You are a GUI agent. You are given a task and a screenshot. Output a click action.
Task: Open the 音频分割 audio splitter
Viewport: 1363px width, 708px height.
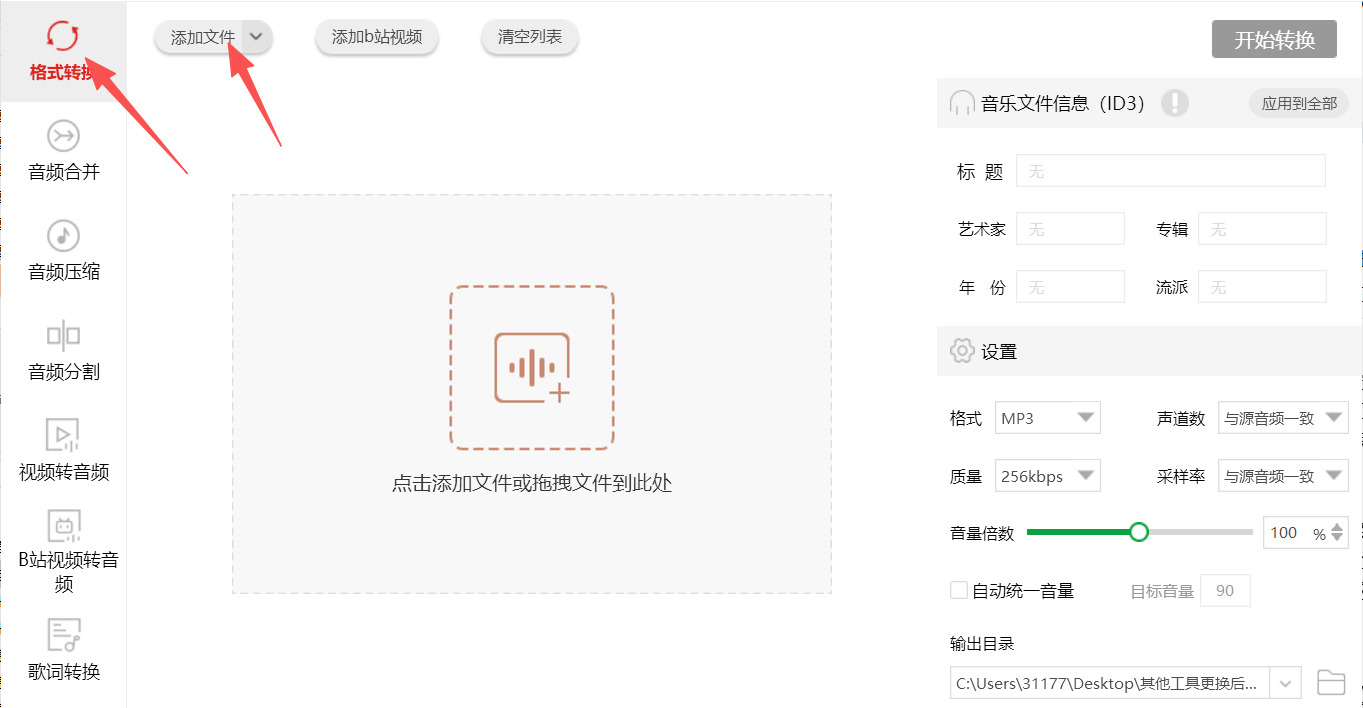pos(63,352)
